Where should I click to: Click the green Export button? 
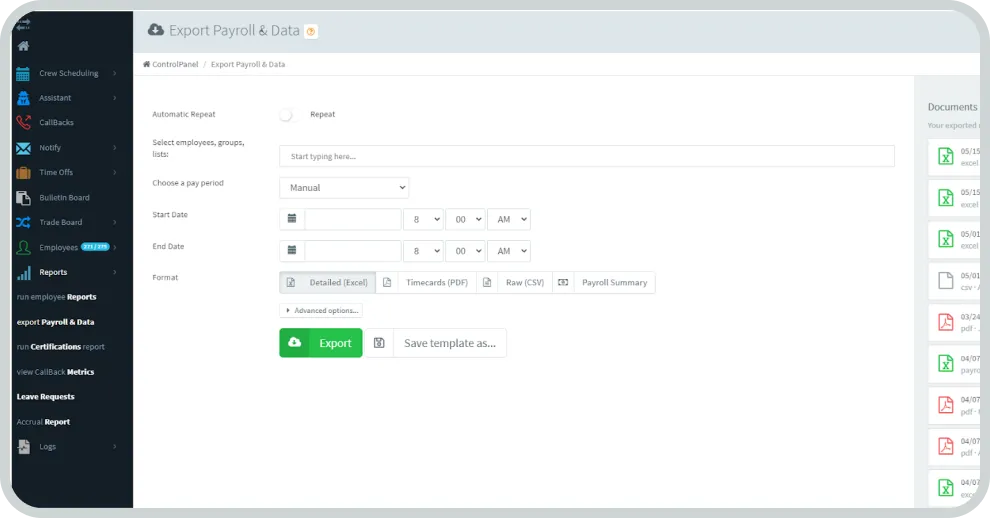coord(321,343)
